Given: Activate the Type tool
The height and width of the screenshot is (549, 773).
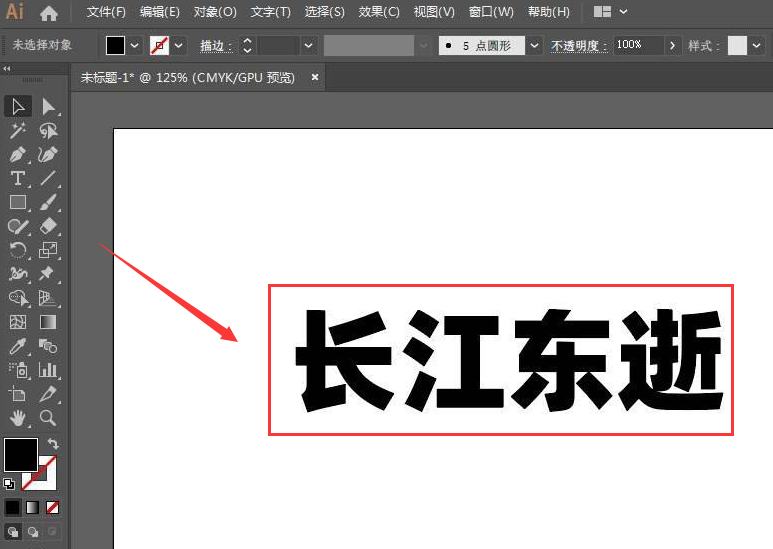Looking at the screenshot, I should point(17,179).
